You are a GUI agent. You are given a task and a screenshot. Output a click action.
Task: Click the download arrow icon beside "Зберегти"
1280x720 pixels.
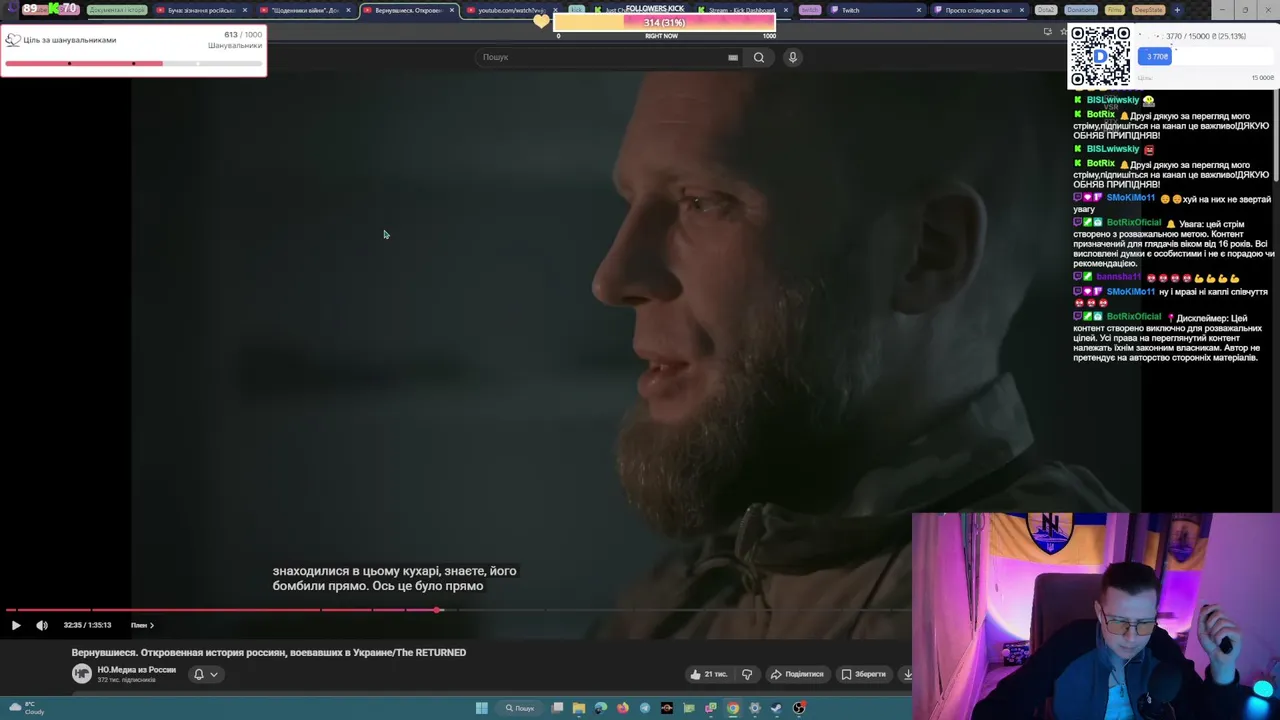907,674
